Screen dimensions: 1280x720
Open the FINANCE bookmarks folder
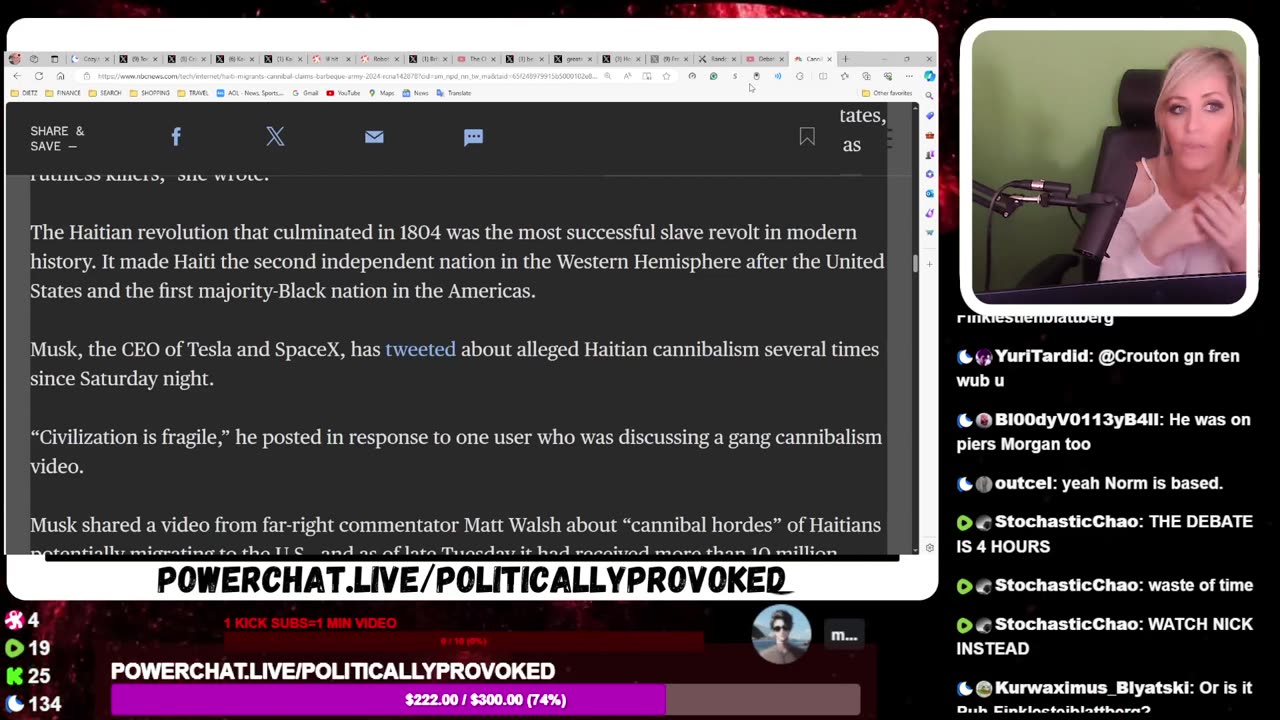point(62,93)
